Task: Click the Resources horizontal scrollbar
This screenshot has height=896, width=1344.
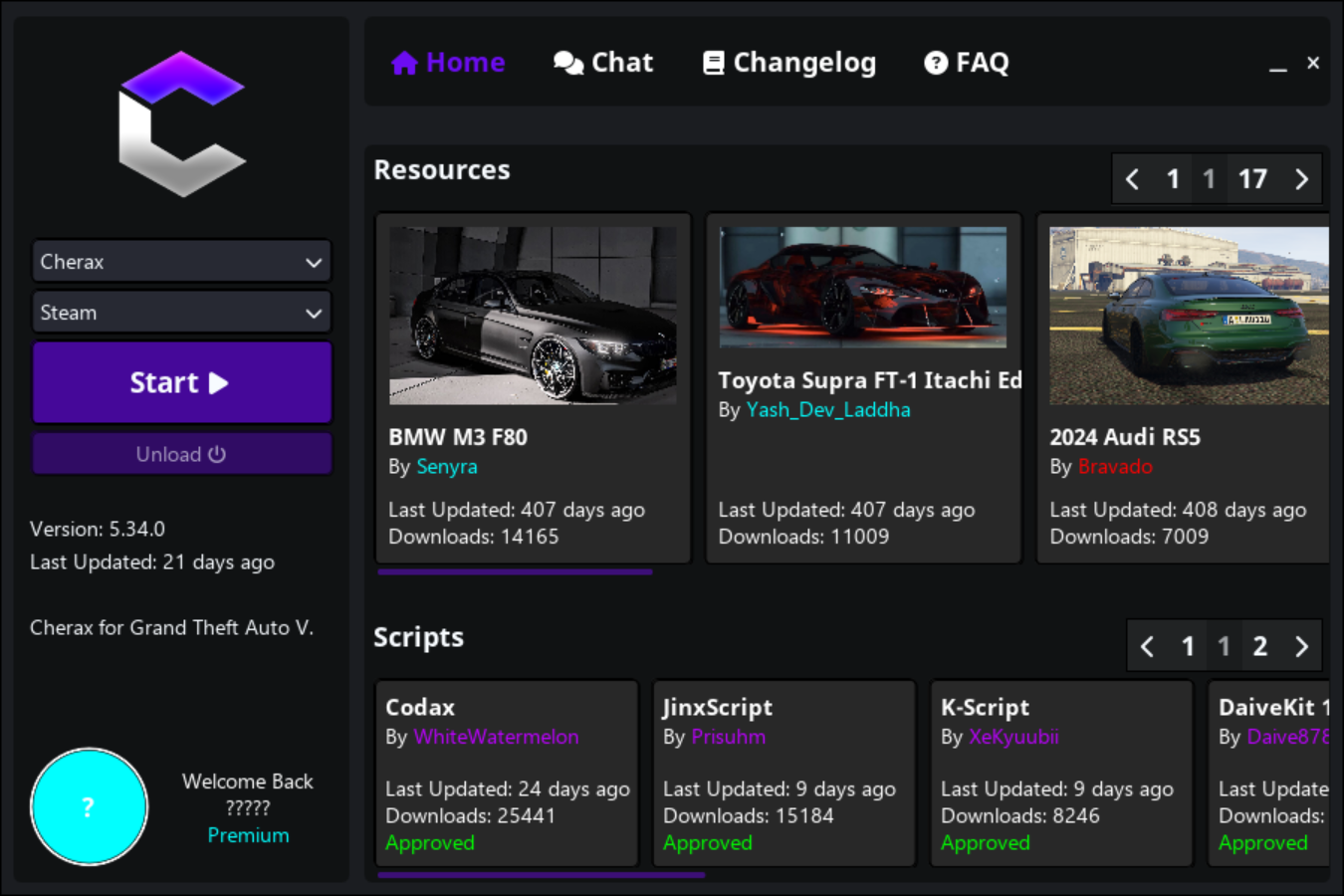Action: coord(515,572)
